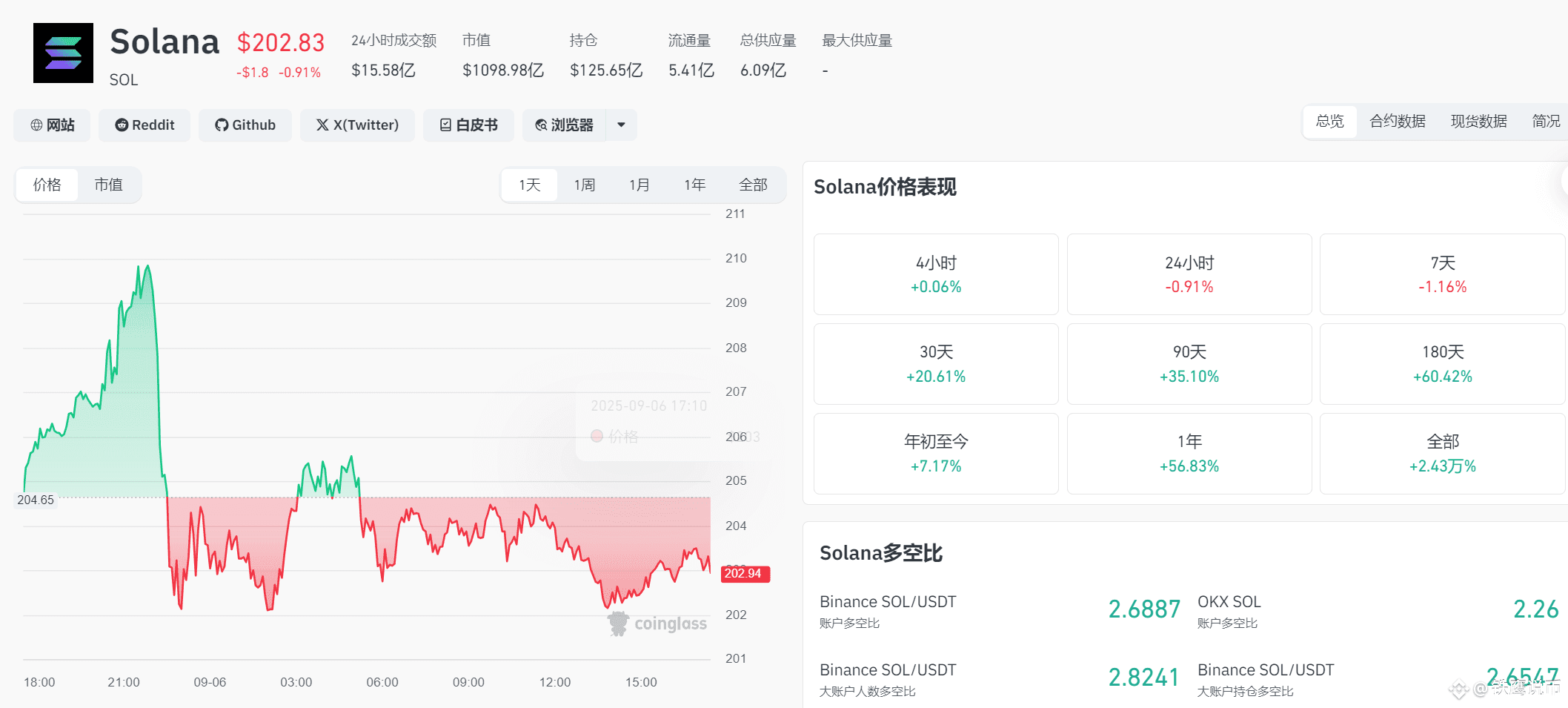Click the Solana logo icon
The height and width of the screenshot is (708, 1568).
point(63,53)
